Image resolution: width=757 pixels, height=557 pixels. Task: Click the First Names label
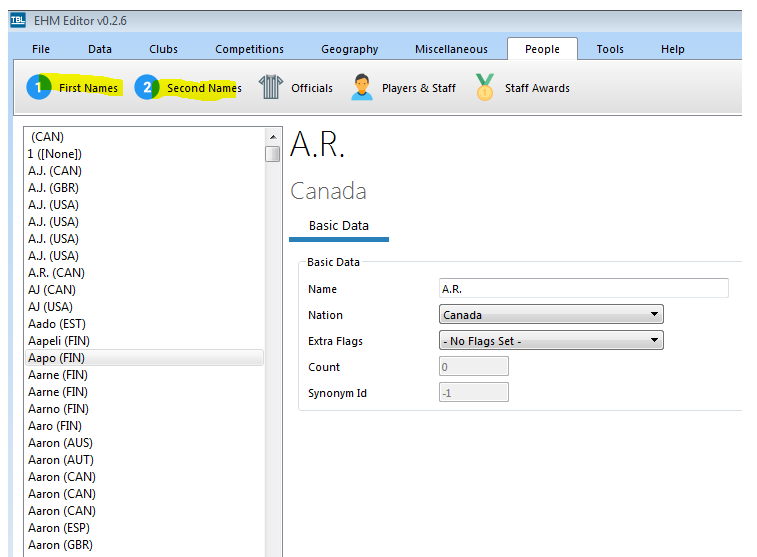point(88,88)
